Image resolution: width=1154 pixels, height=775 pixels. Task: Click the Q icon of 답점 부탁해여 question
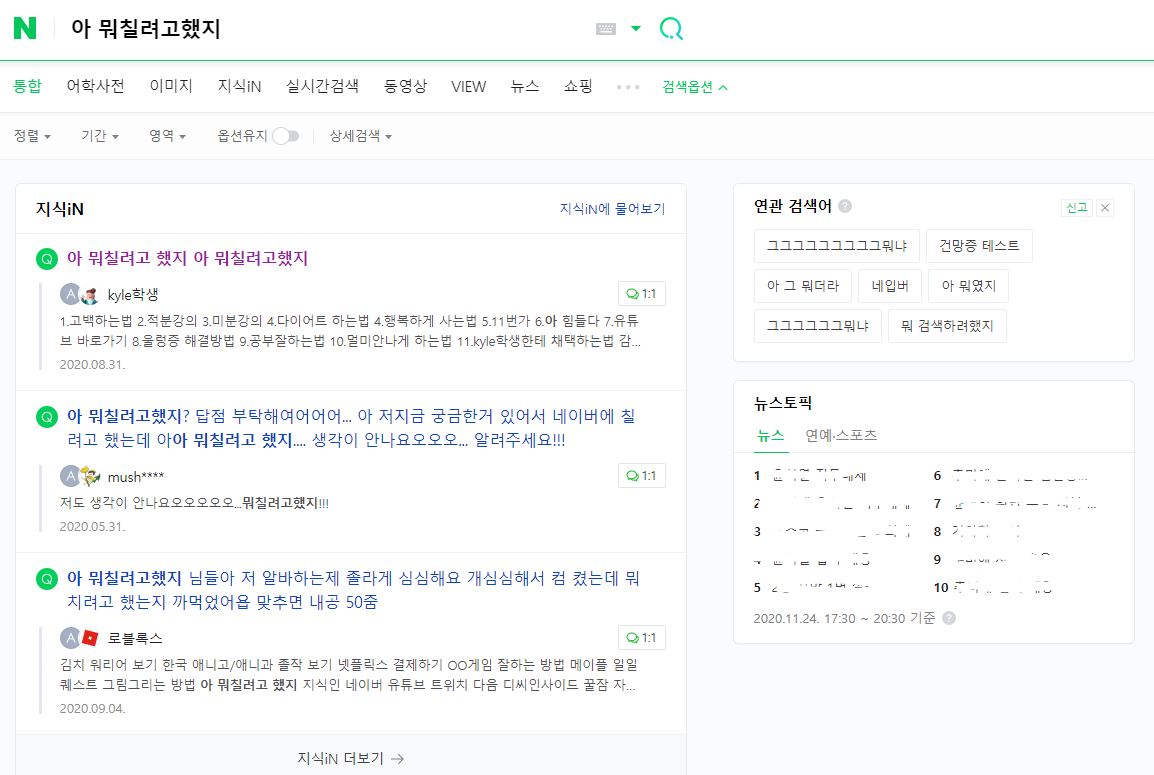pos(46,417)
